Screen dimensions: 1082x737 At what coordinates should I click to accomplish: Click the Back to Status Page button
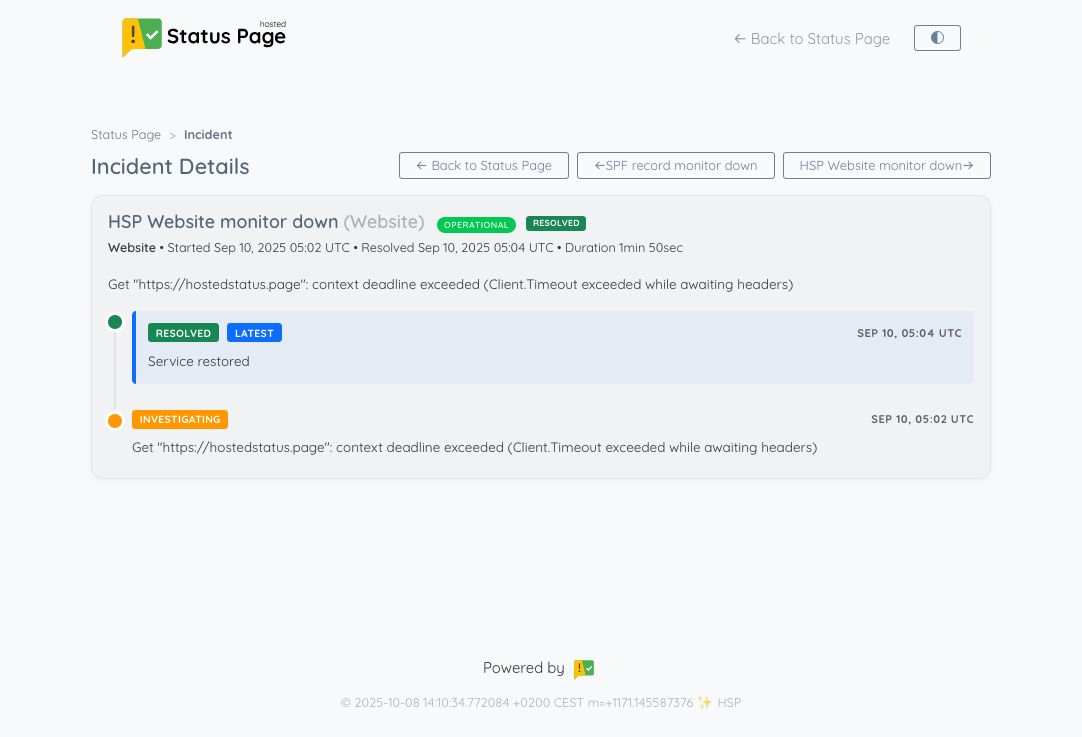(x=483, y=165)
